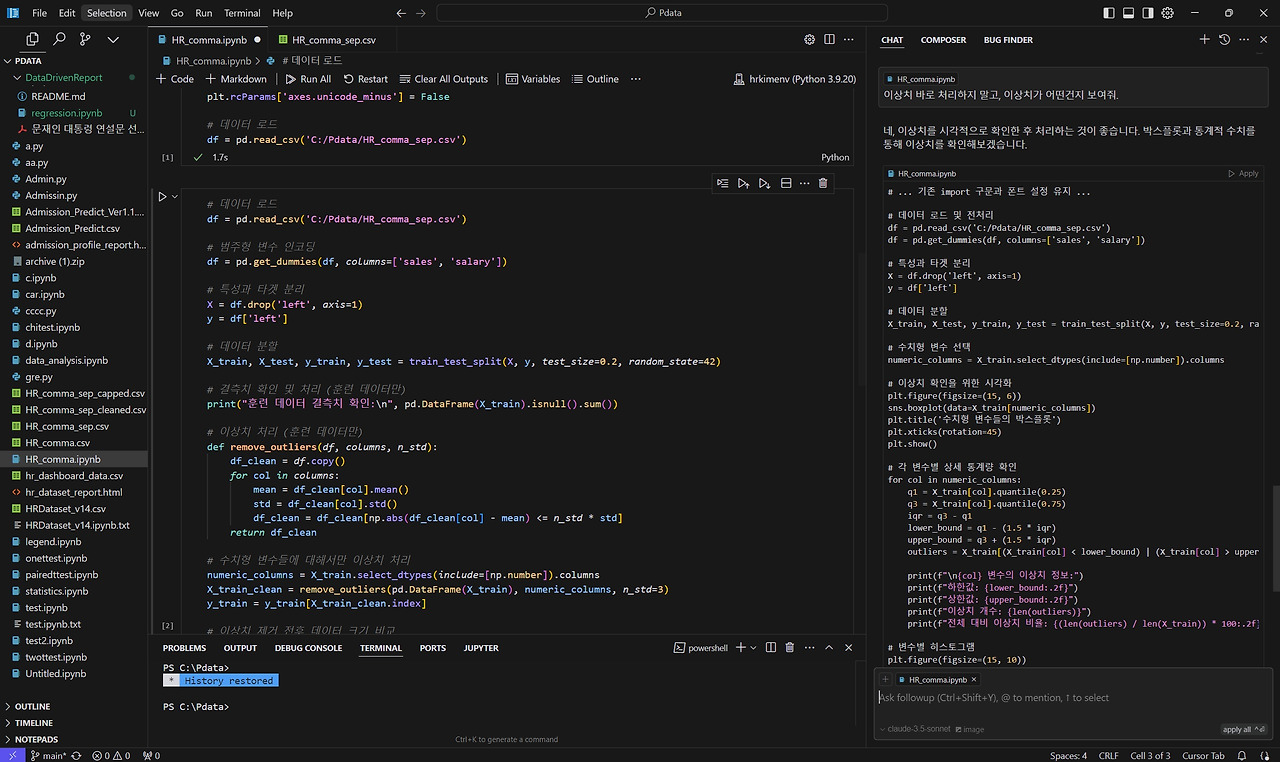
Task: Kill terminal with trash icon
Action: pos(789,648)
